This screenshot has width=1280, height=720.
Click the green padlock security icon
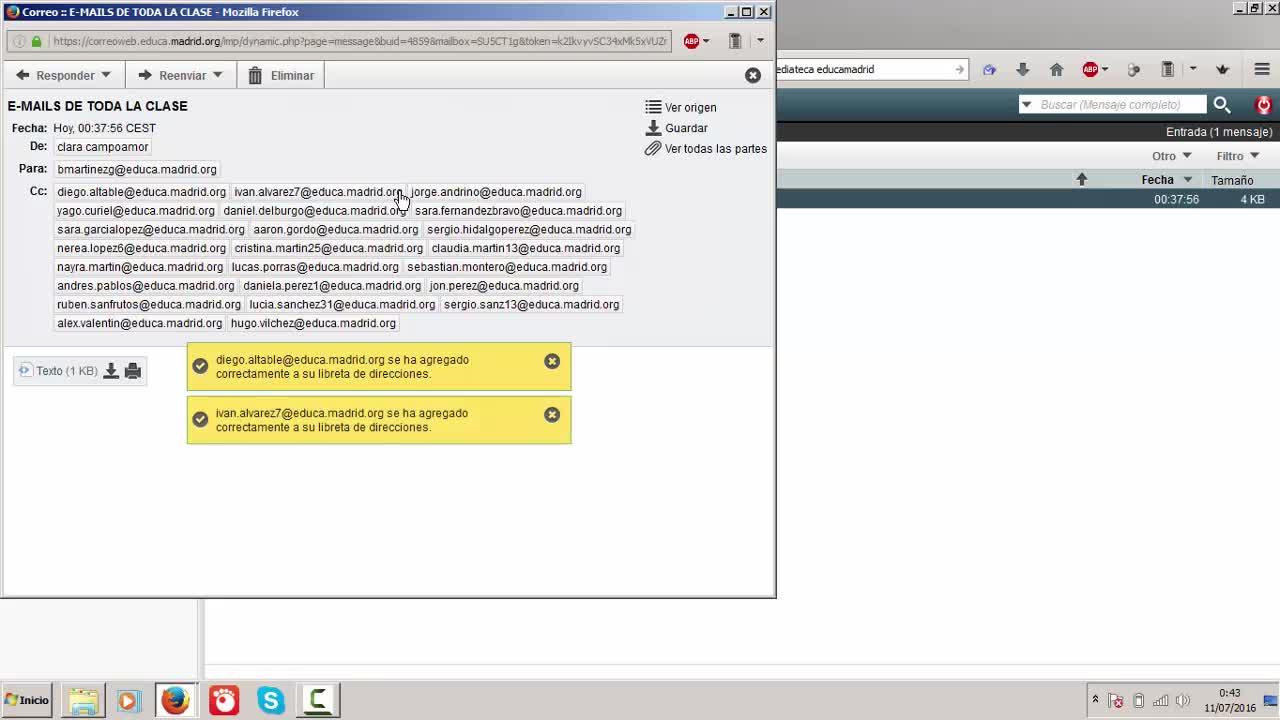(37, 41)
